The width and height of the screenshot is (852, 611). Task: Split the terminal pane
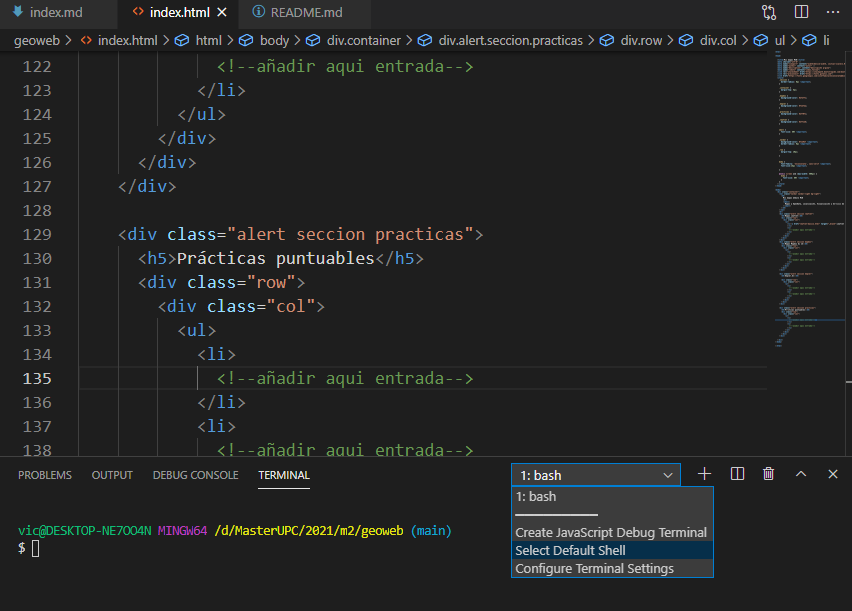pyautogui.click(x=737, y=474)
